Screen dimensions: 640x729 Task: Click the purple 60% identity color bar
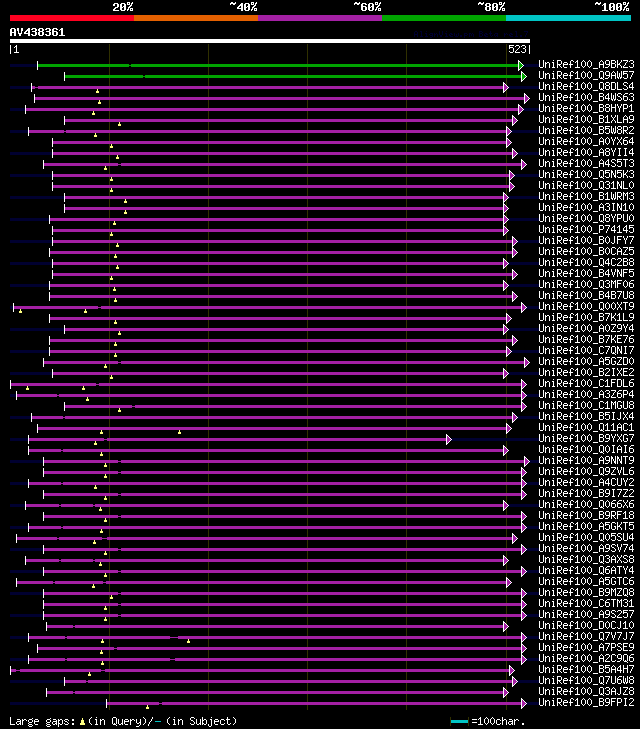click(x=320, y=18)
